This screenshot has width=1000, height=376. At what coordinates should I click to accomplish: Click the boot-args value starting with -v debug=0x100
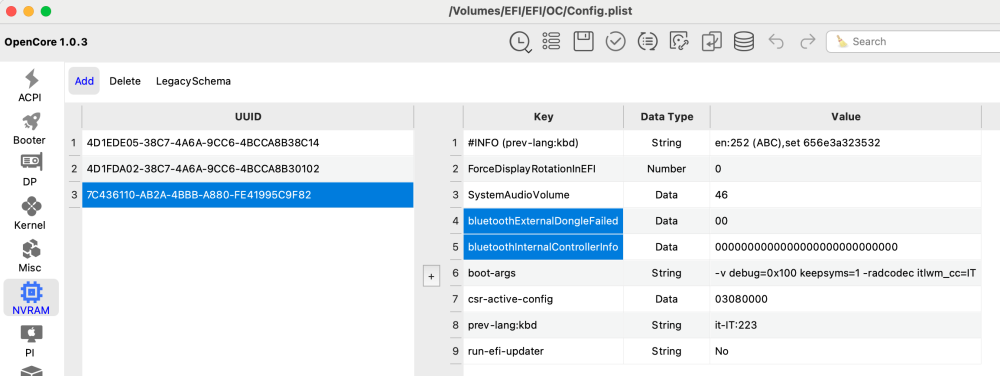(846, 273)
